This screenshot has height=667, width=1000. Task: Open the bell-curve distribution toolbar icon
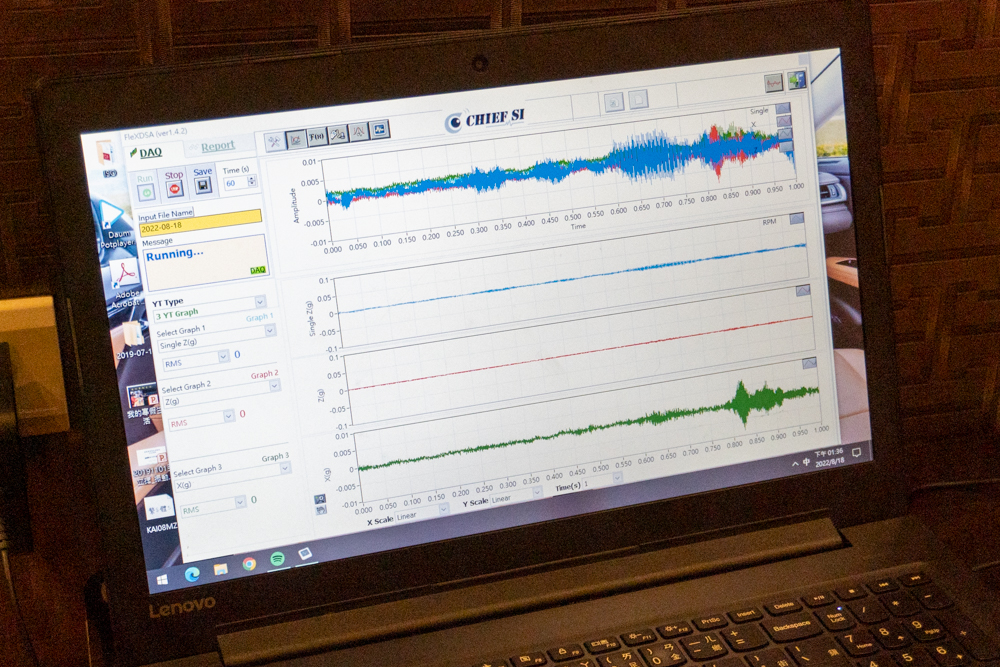coord(359,131)
